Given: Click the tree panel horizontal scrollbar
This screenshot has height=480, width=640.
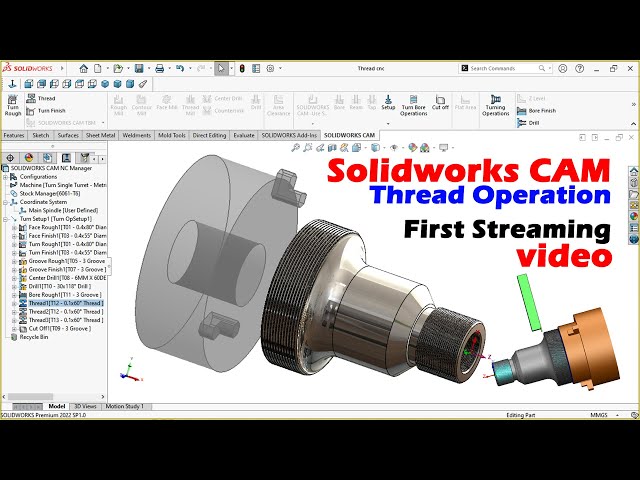Looking at the screenshot, I should pos(31,396).
